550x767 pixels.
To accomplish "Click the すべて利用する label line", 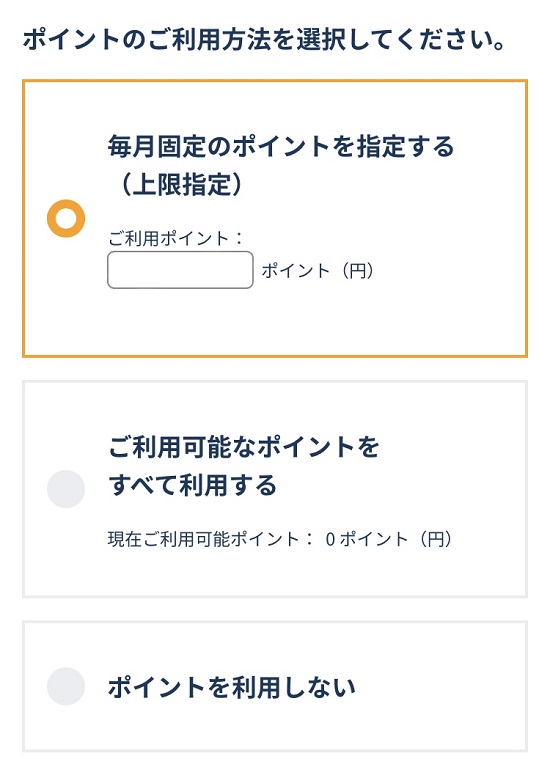I will click(x=192, y=485).
